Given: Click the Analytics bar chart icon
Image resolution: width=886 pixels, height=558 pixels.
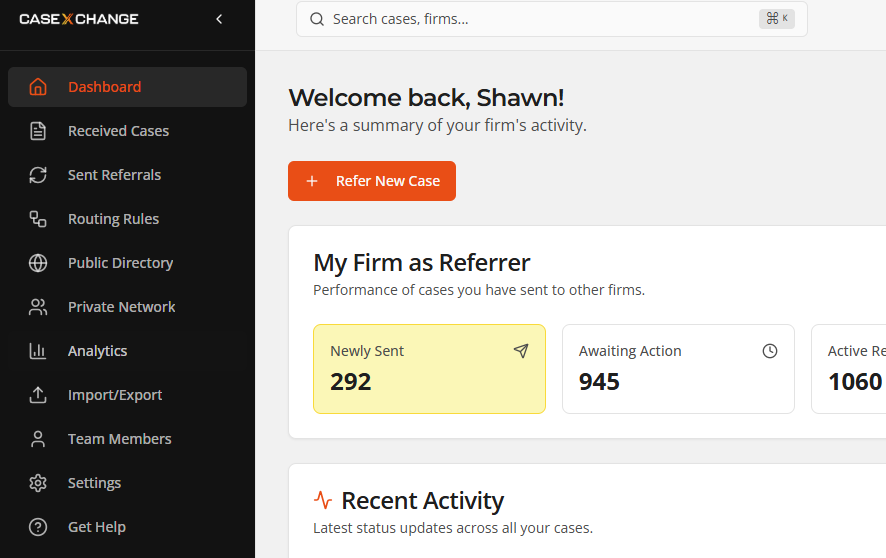Looking at the screenshot, I should pyautogui.click(x=38, y=351).
